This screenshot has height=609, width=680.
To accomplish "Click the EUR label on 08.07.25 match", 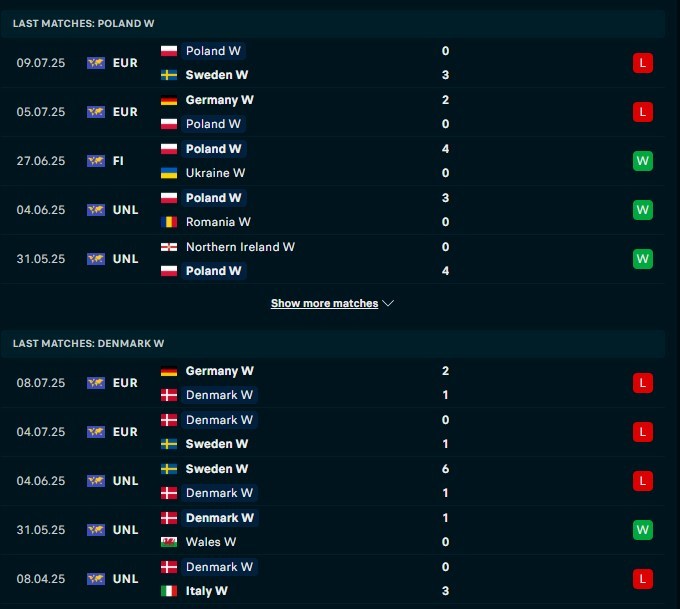I will coord(125,383).
